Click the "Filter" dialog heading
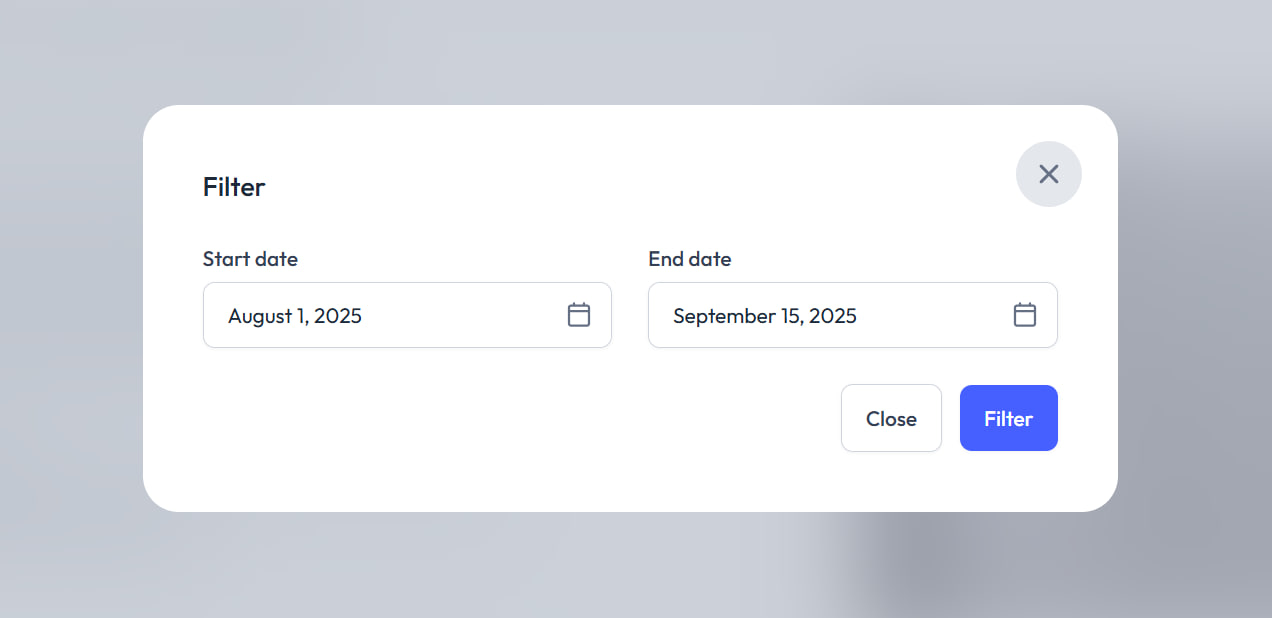The height and width of the screenshot is (618, 1272). [234, 187]
